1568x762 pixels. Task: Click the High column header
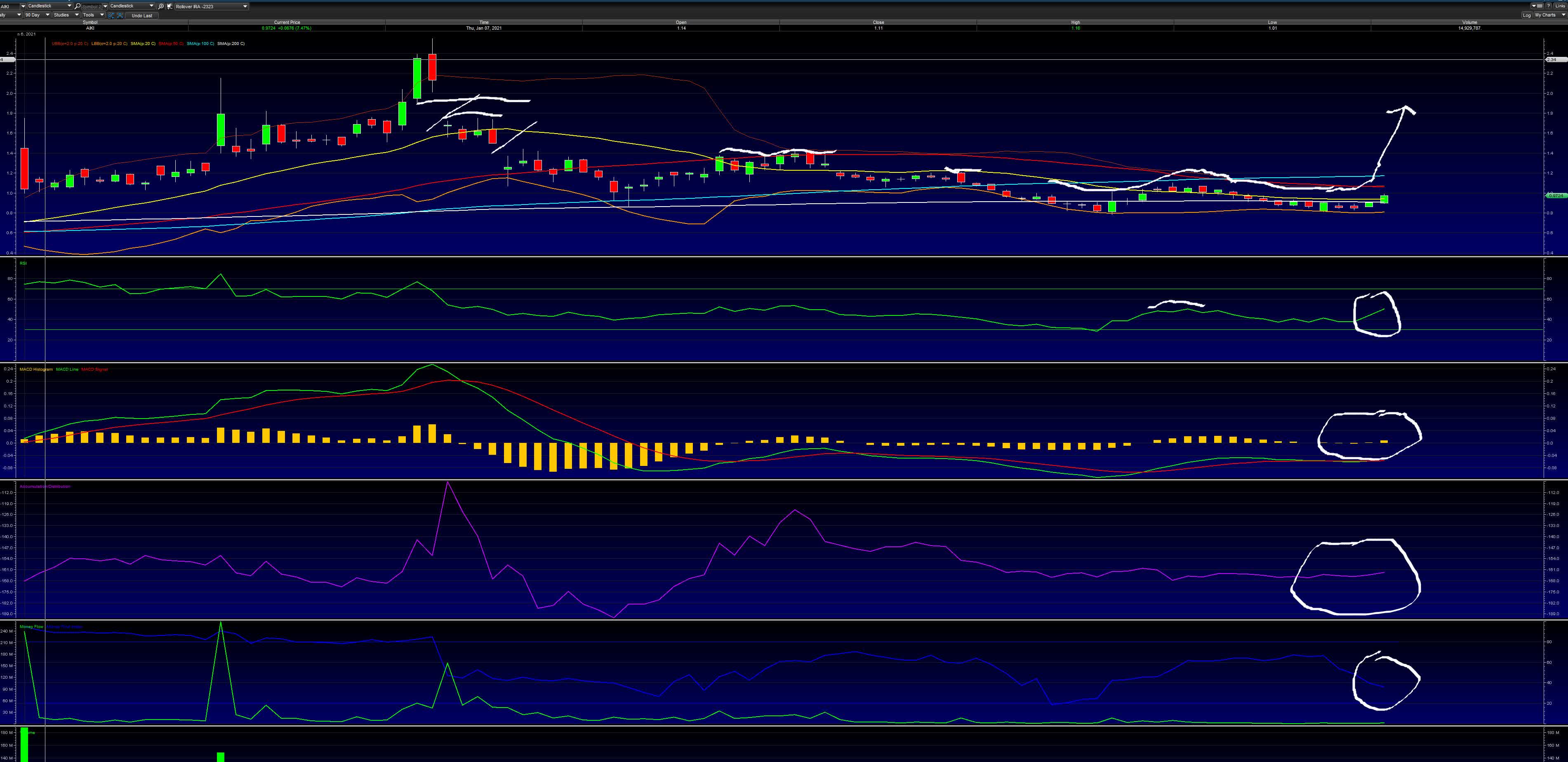click(x=1076, y=23)
